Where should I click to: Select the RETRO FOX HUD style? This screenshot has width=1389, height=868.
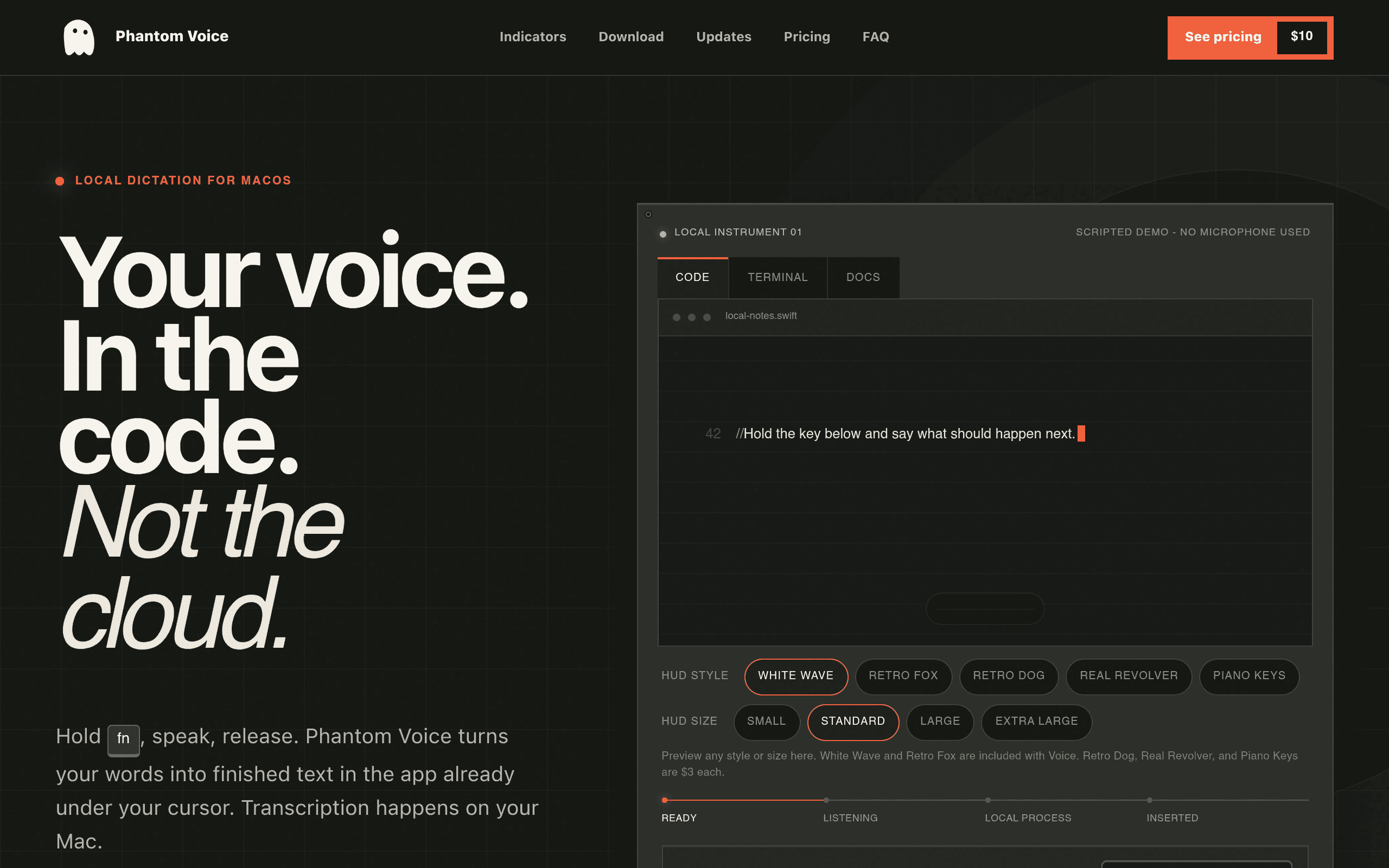tap(903, 676)
